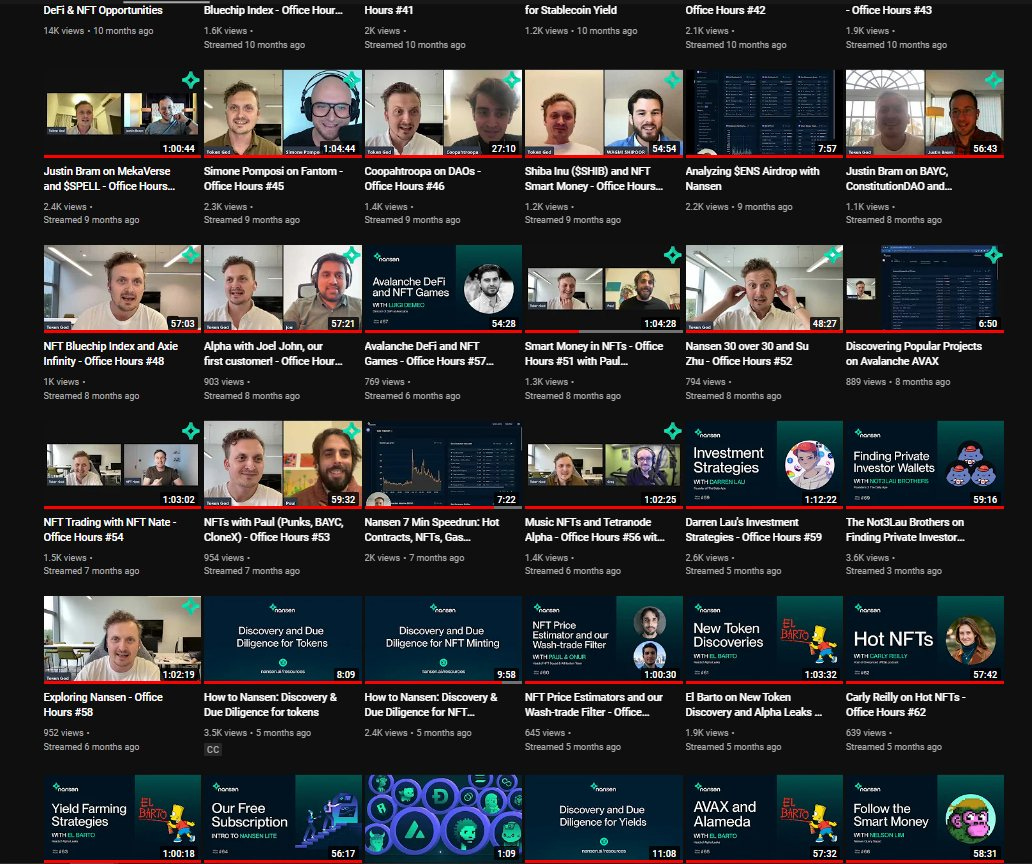Open NFT Bluechip Index and Axie Infinity title
Viewport: 1032px width, 864px height.
[x=111, y=353]
